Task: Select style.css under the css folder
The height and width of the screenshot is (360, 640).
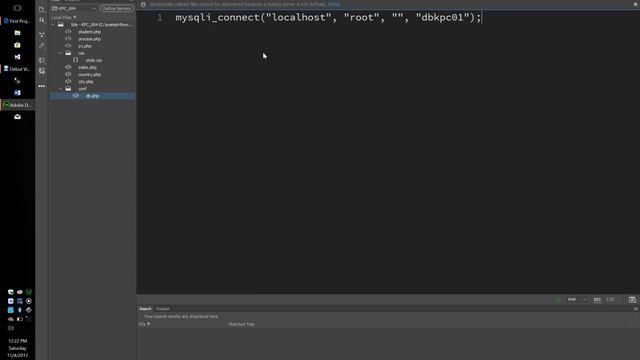Action: click(94, 60)
